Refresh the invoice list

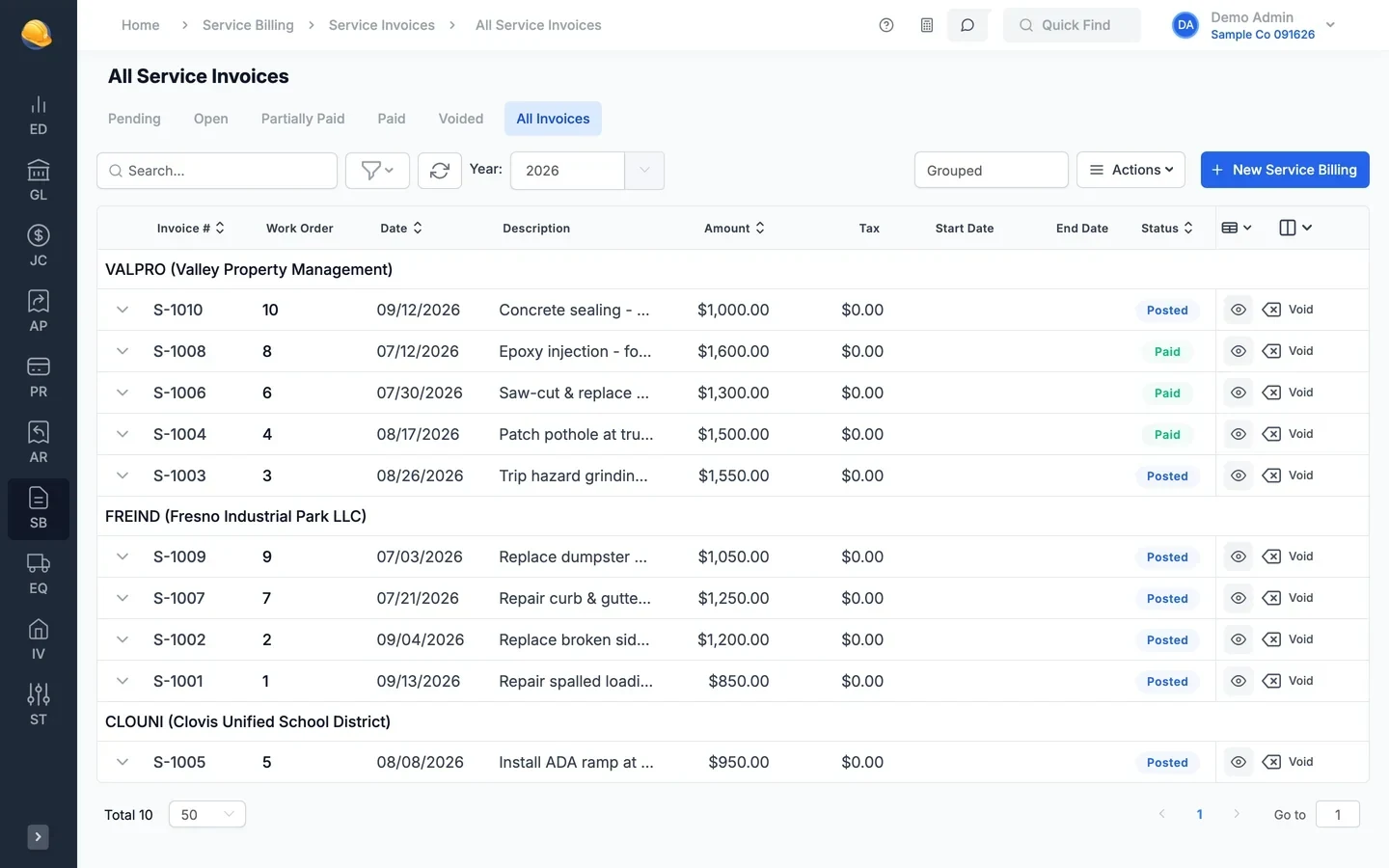(x=440, y=171)
